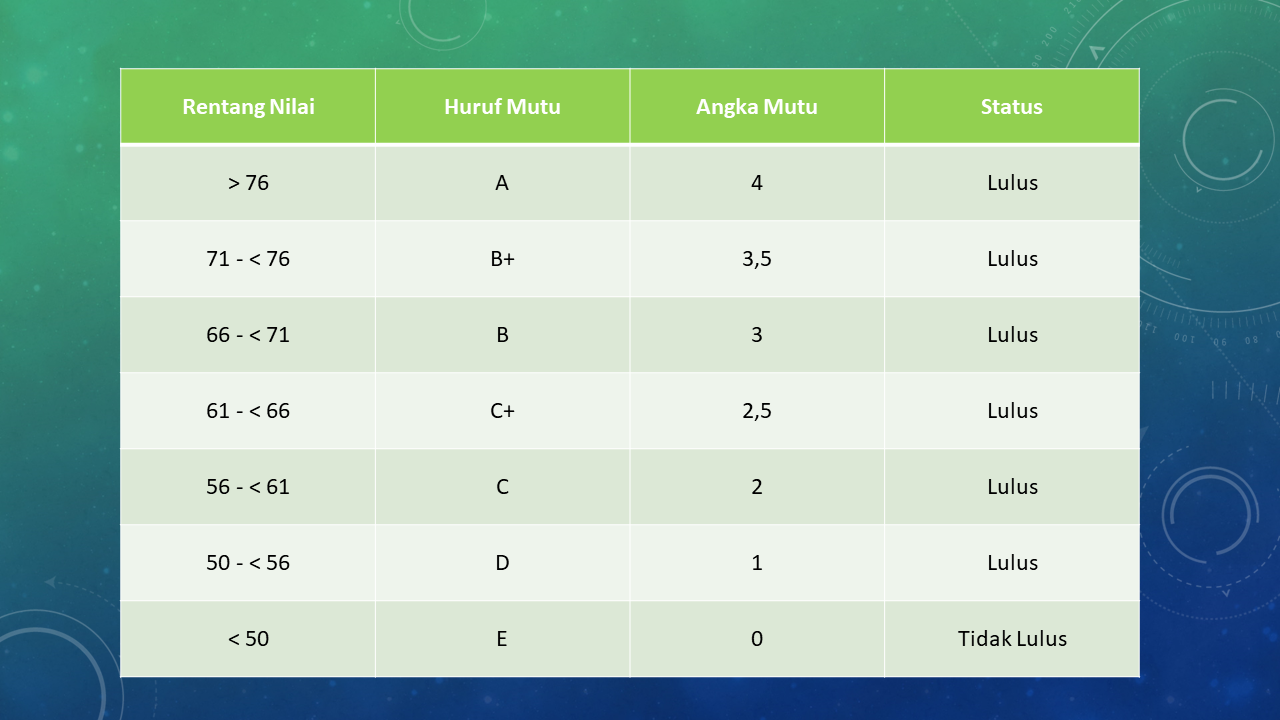The width and height of the screenshot is (1280, 720).
Task: Click the "61 - < 66" range cell
Action: [248, 411]
